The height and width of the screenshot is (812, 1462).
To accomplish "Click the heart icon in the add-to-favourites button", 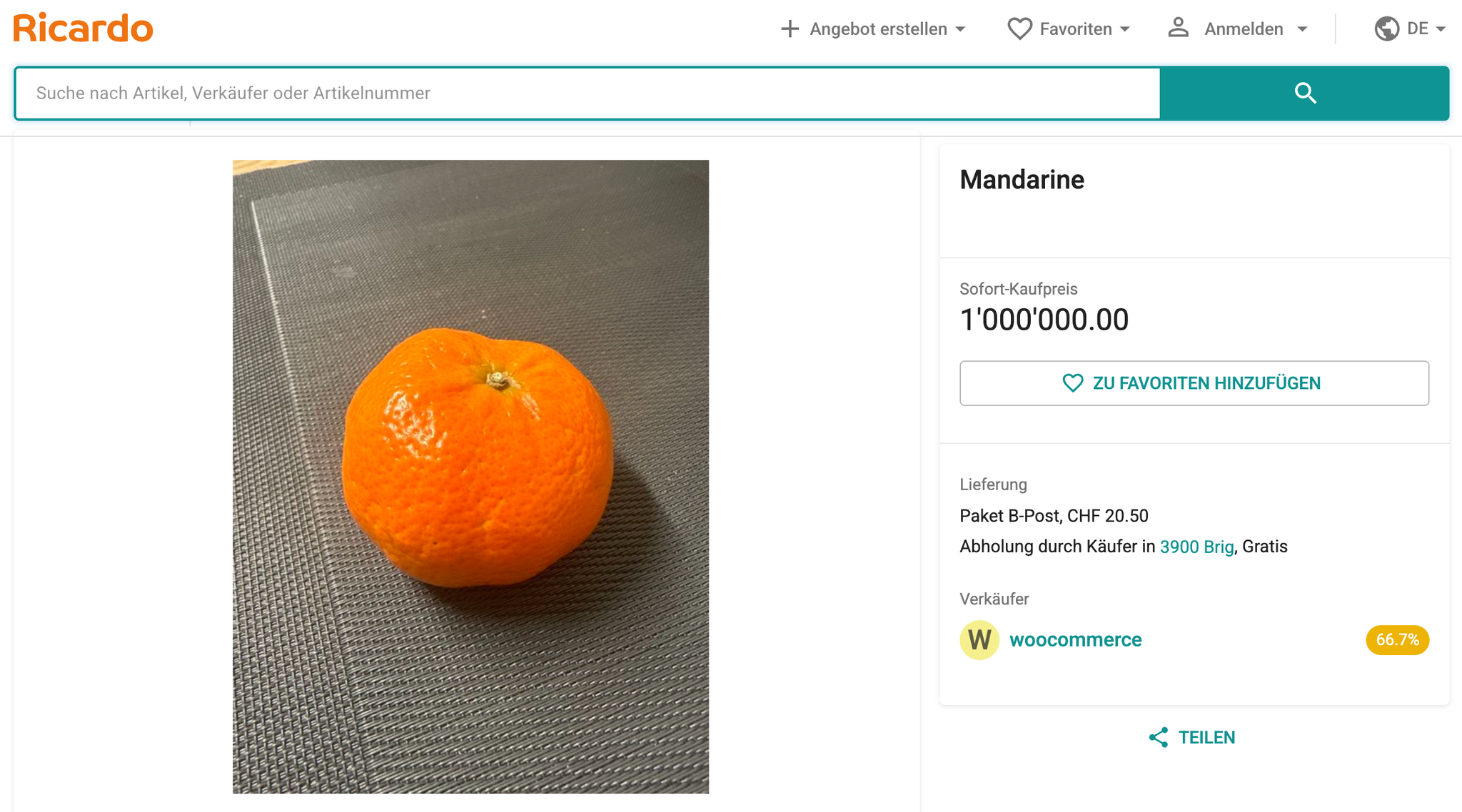I will (x=1072, y=383).
